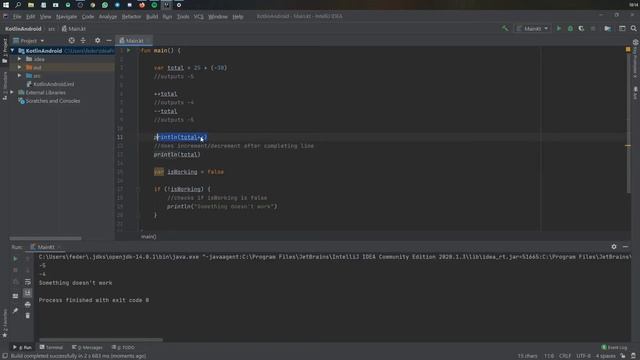
Task: Hide the Project tool window
Action: tap(109, 40)
